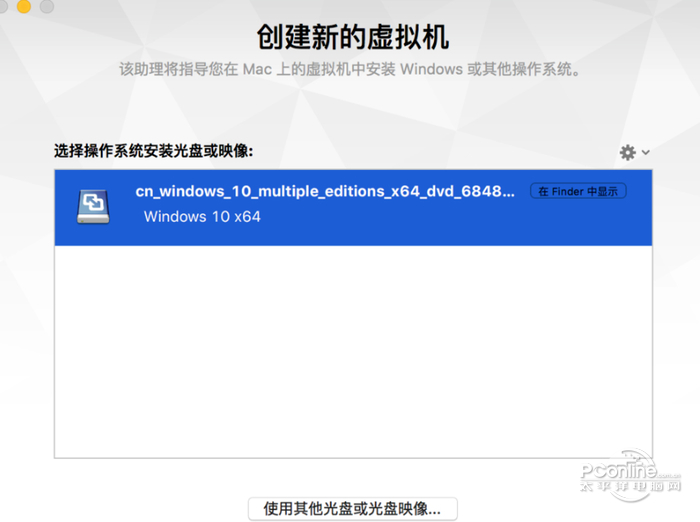This screenshot has width=700, height=522.
Task: Select the cn_windows_10_multiple_editions ISO file name
Action: 325,191
